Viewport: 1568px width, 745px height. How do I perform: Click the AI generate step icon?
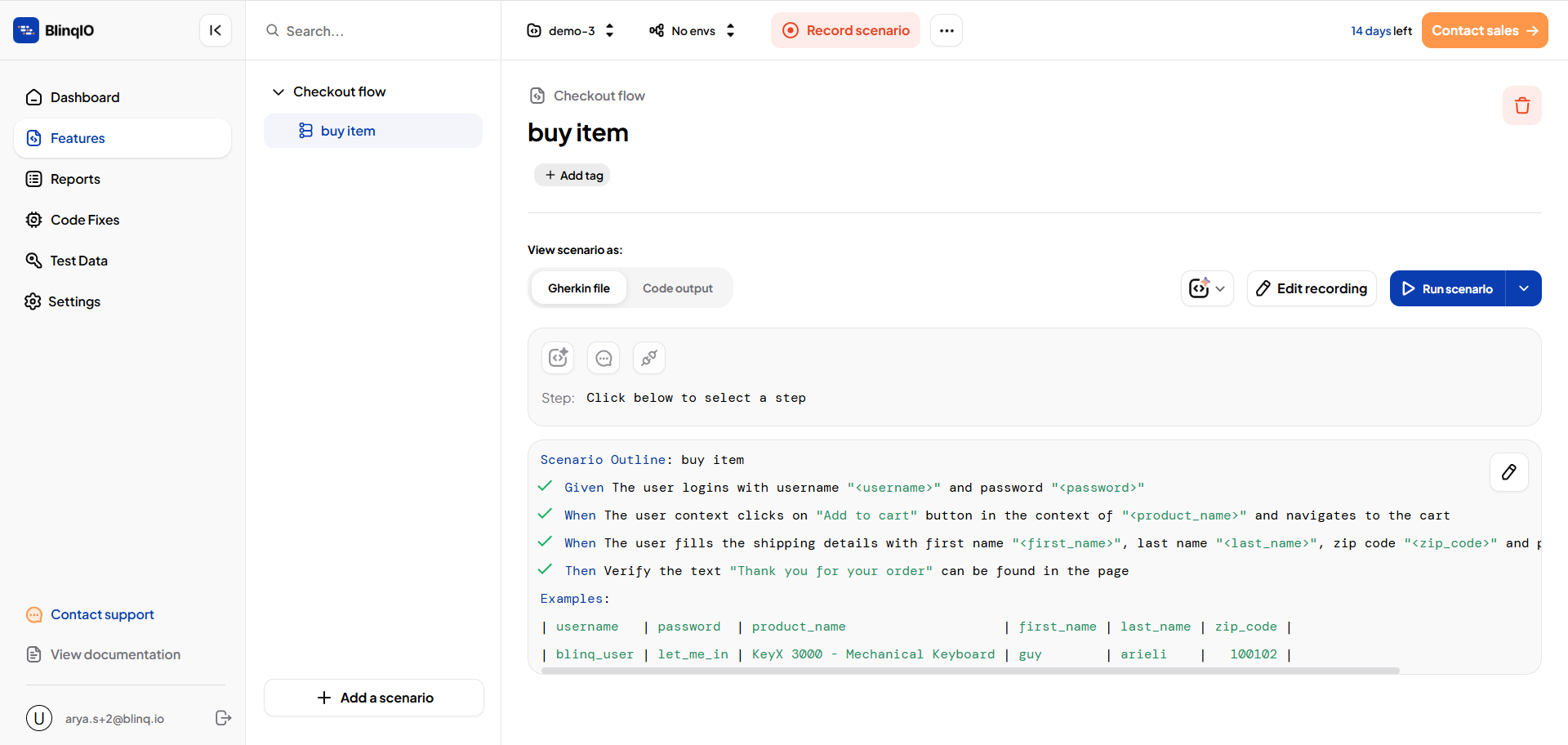click(558, 358)
